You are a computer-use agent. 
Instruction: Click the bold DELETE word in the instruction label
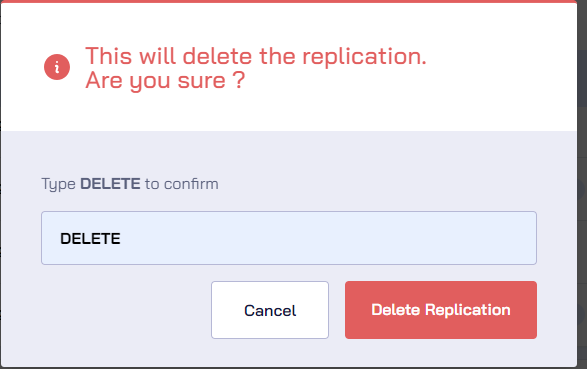(110, 184)
